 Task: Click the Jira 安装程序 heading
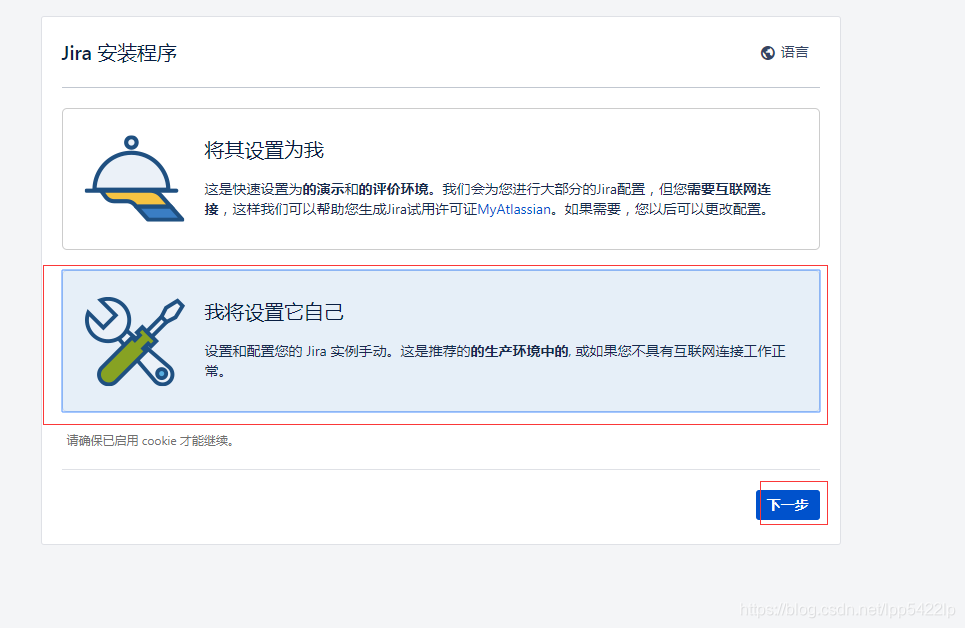pyautogui.click(x=119, y=53)
